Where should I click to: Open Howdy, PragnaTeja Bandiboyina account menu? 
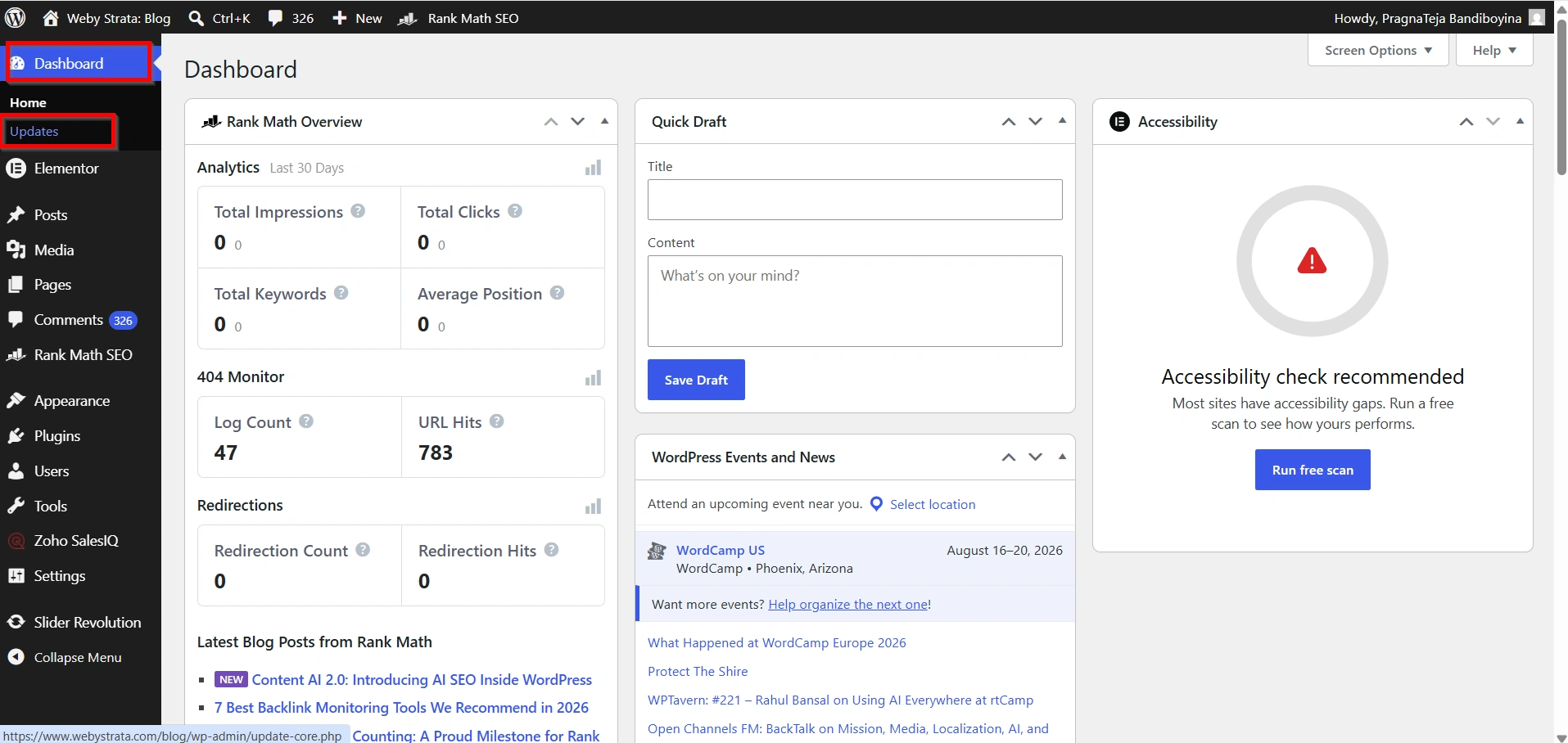tap(1439, 18)
